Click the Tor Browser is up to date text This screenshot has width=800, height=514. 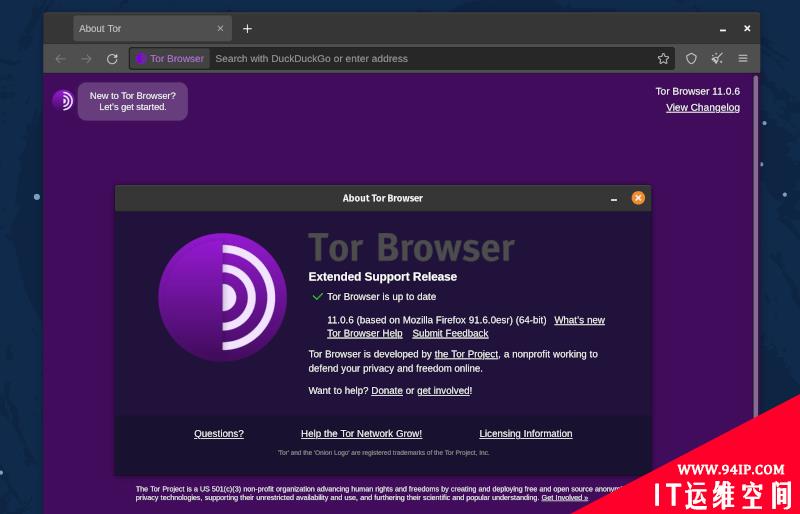[382, 297]
